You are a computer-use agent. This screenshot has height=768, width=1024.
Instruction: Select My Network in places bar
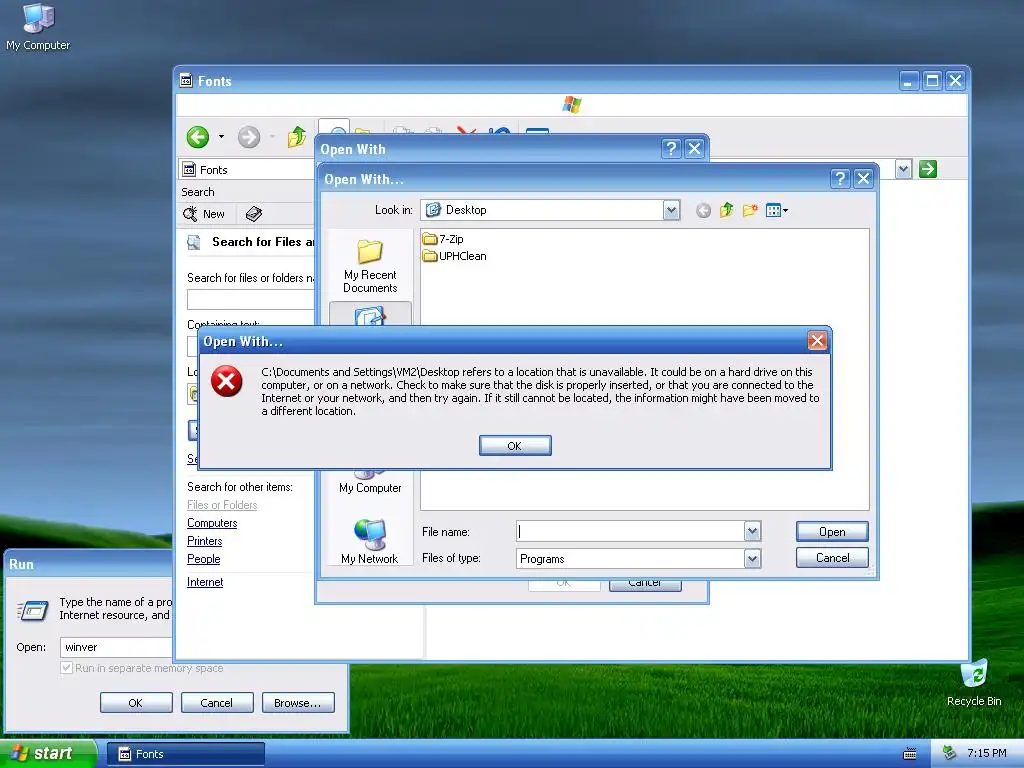pos(370,541)
